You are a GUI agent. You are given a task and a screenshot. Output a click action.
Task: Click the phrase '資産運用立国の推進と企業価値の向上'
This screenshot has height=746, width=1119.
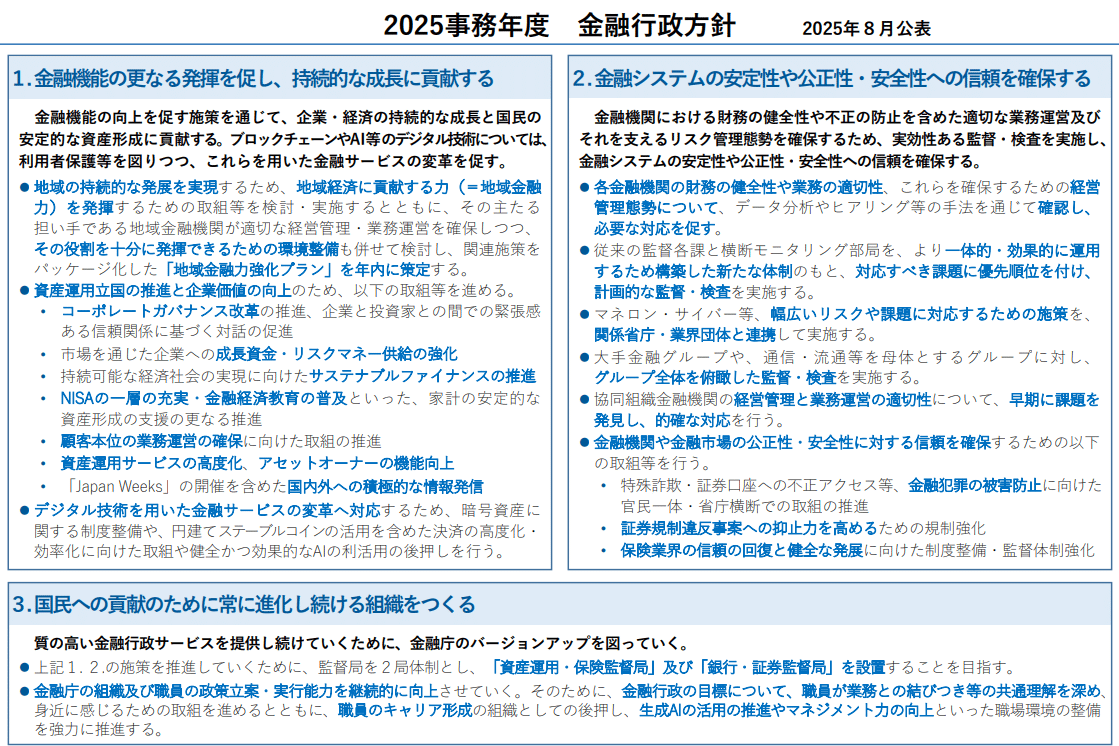[x=163, y=291]
